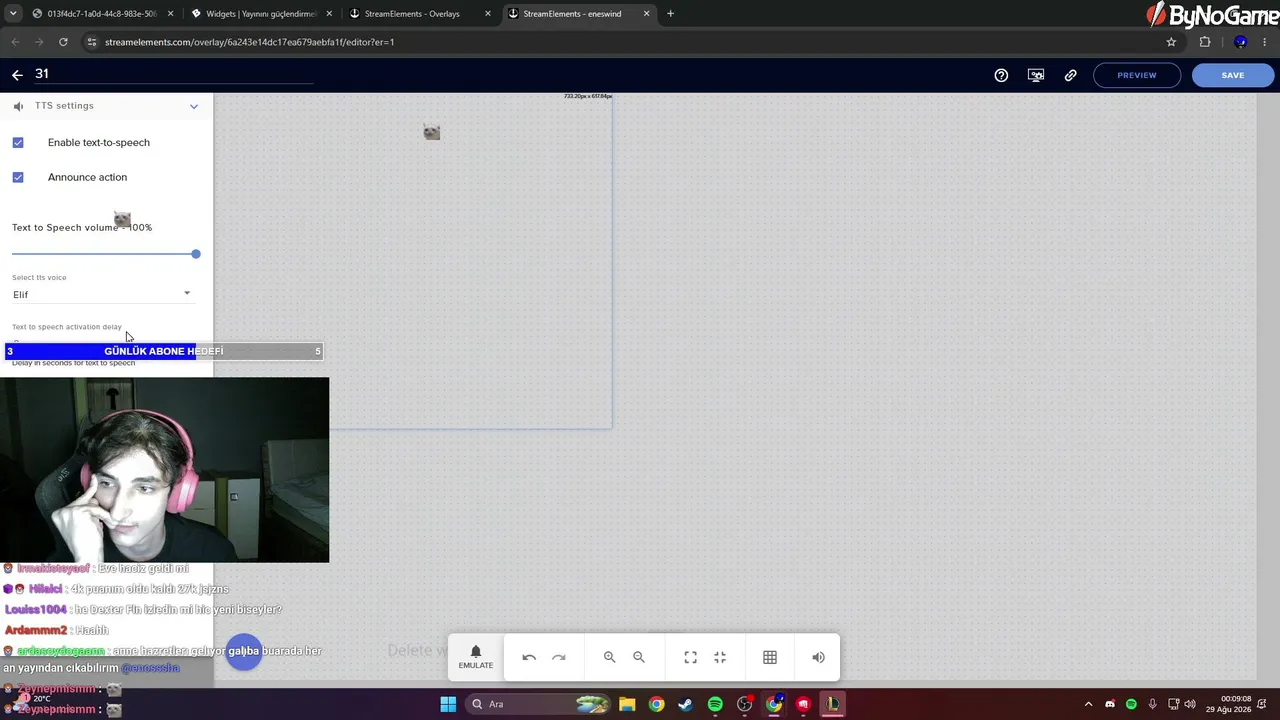The height and width of the screenshot is (720, 1280).
Task: Close the StreamElements - Overlays tab
Action: [488, 14]
